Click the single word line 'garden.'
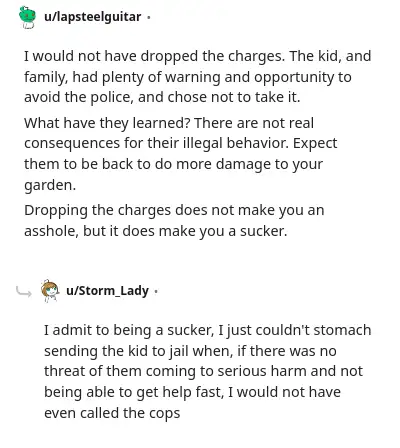Screen dimensions: 400x448 click(50, 185)
